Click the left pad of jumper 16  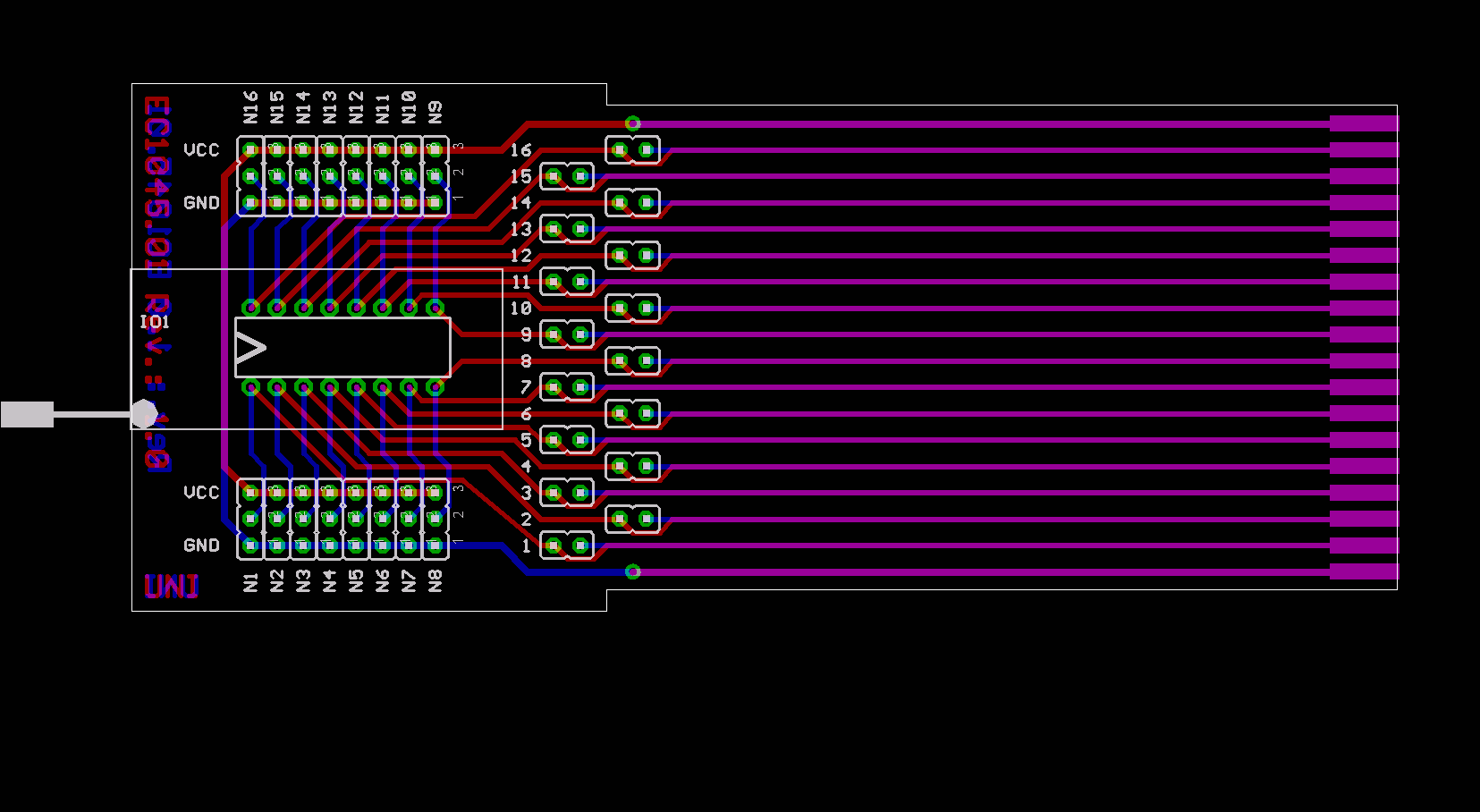tap(620, 149)
